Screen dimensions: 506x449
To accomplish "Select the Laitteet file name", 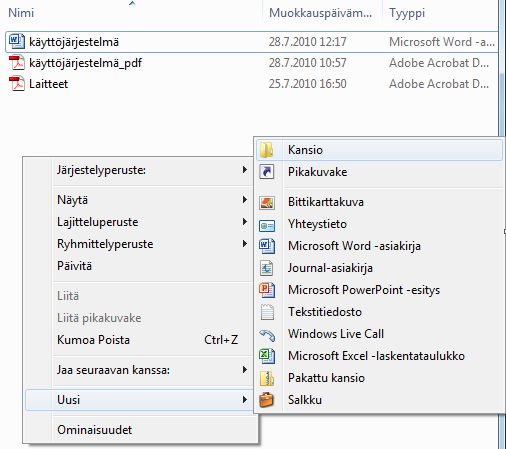I will coord(49,84).
